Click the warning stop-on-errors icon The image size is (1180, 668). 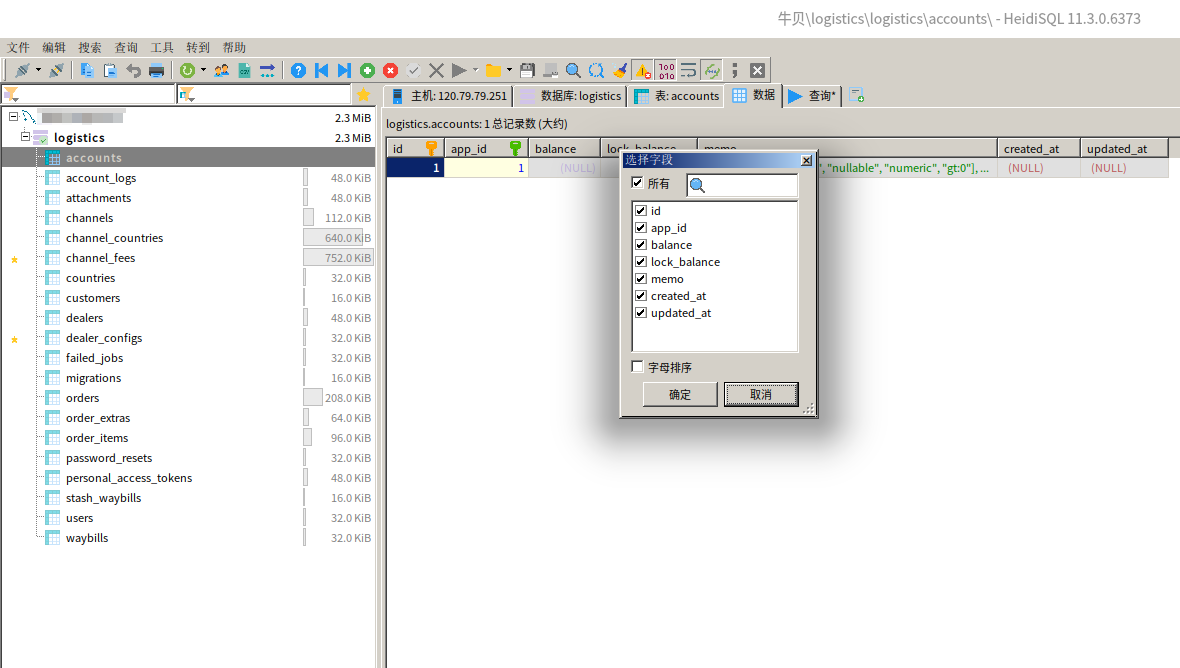[643, 71]
